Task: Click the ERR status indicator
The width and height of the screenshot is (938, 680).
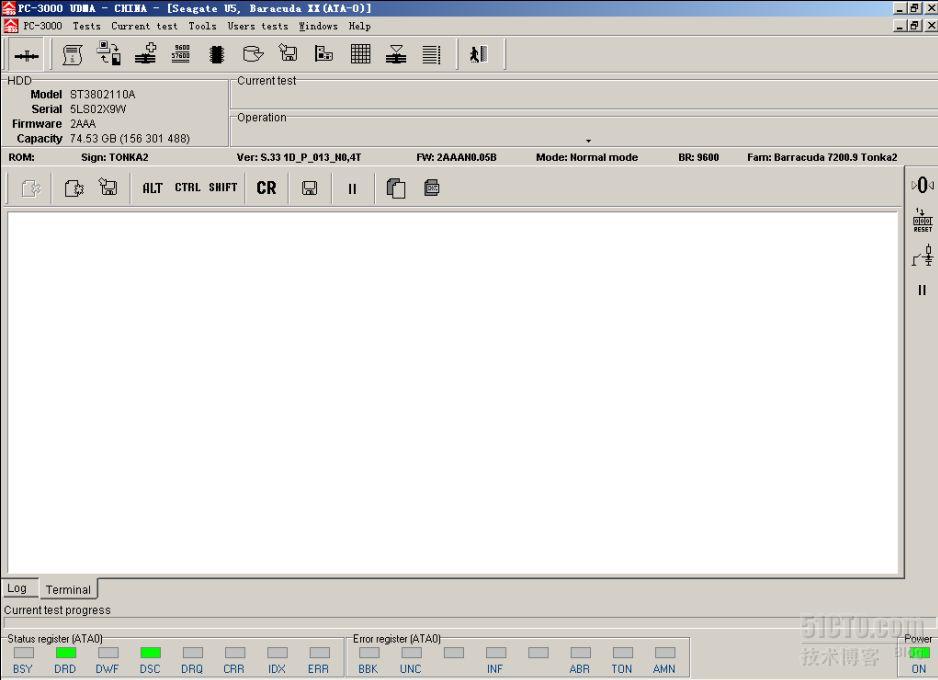Action: tap(320, 652)
